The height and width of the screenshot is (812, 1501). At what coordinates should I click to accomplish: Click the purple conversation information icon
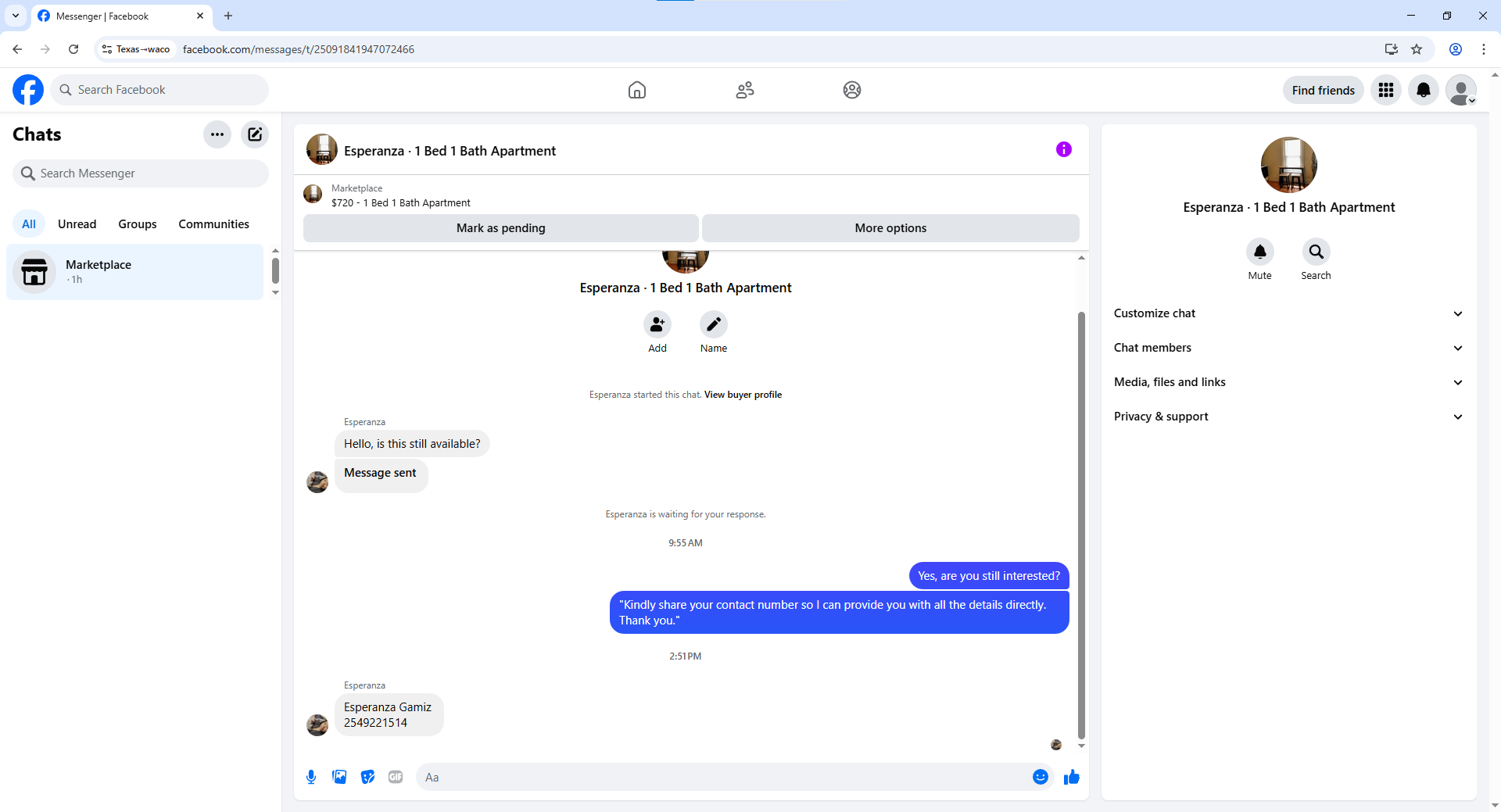pyautogui.click(x=1064, y=149)
